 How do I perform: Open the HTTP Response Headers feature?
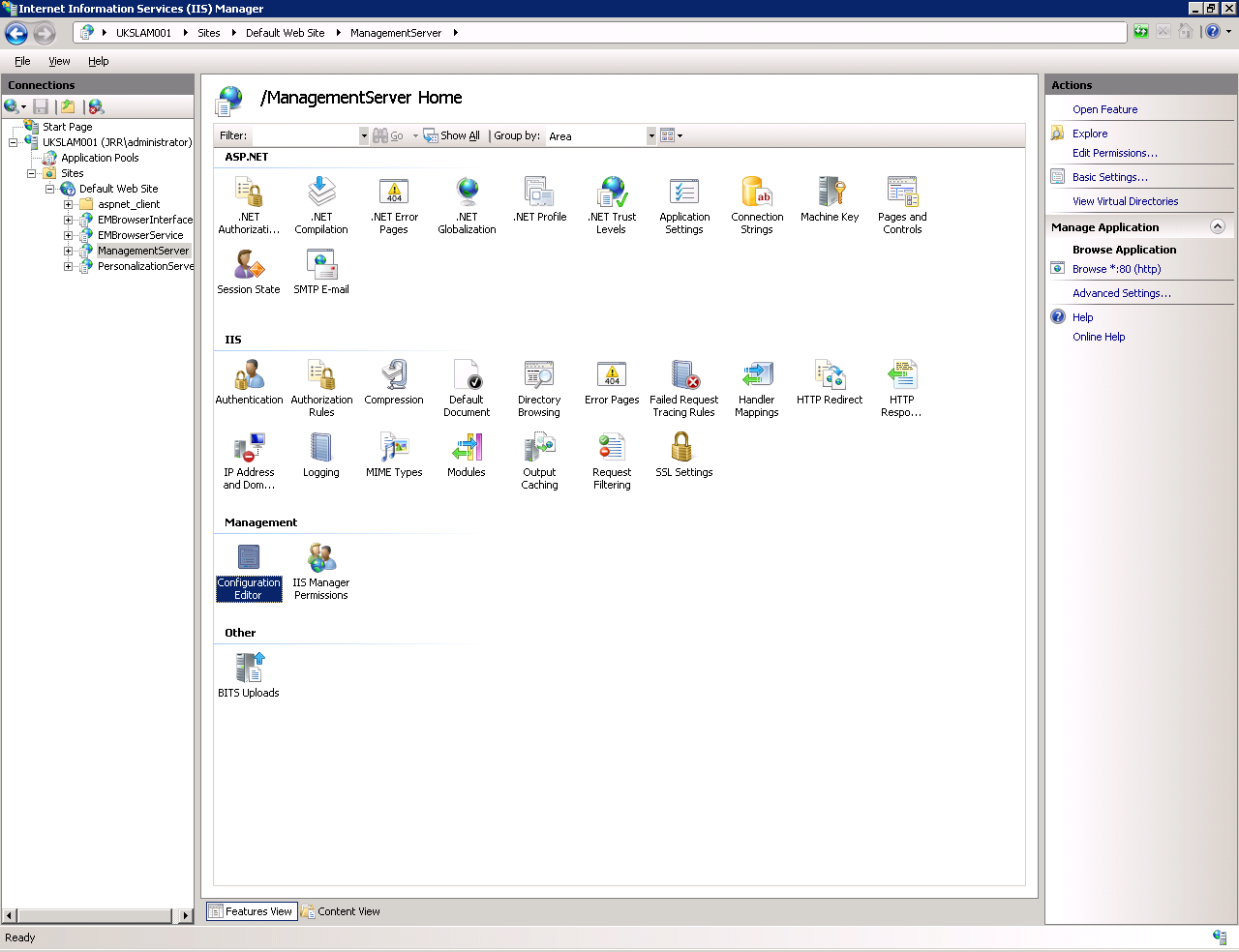pyautogui.click(x=902, y=388)
